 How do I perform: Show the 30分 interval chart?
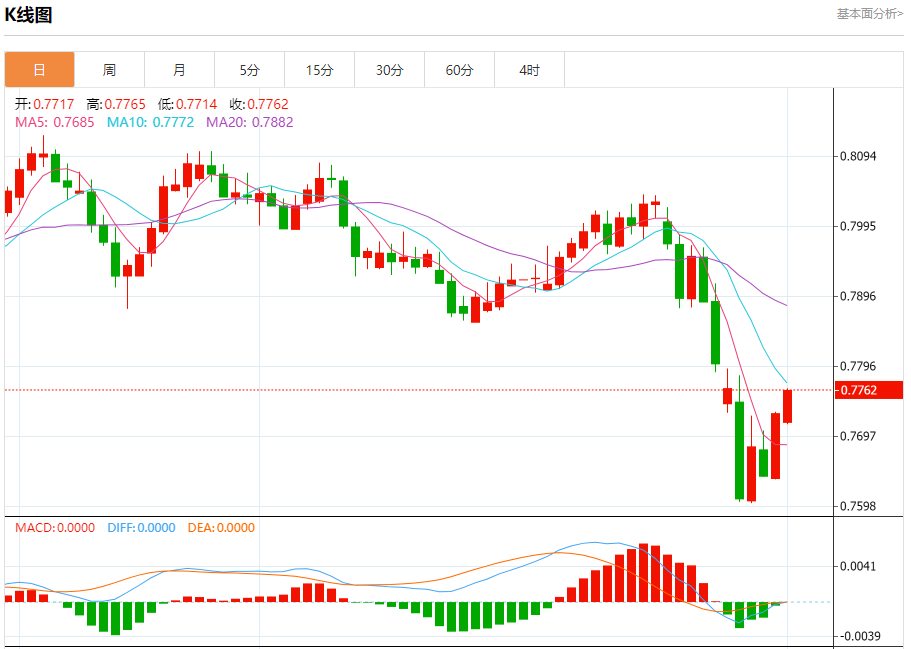[389, 70]
